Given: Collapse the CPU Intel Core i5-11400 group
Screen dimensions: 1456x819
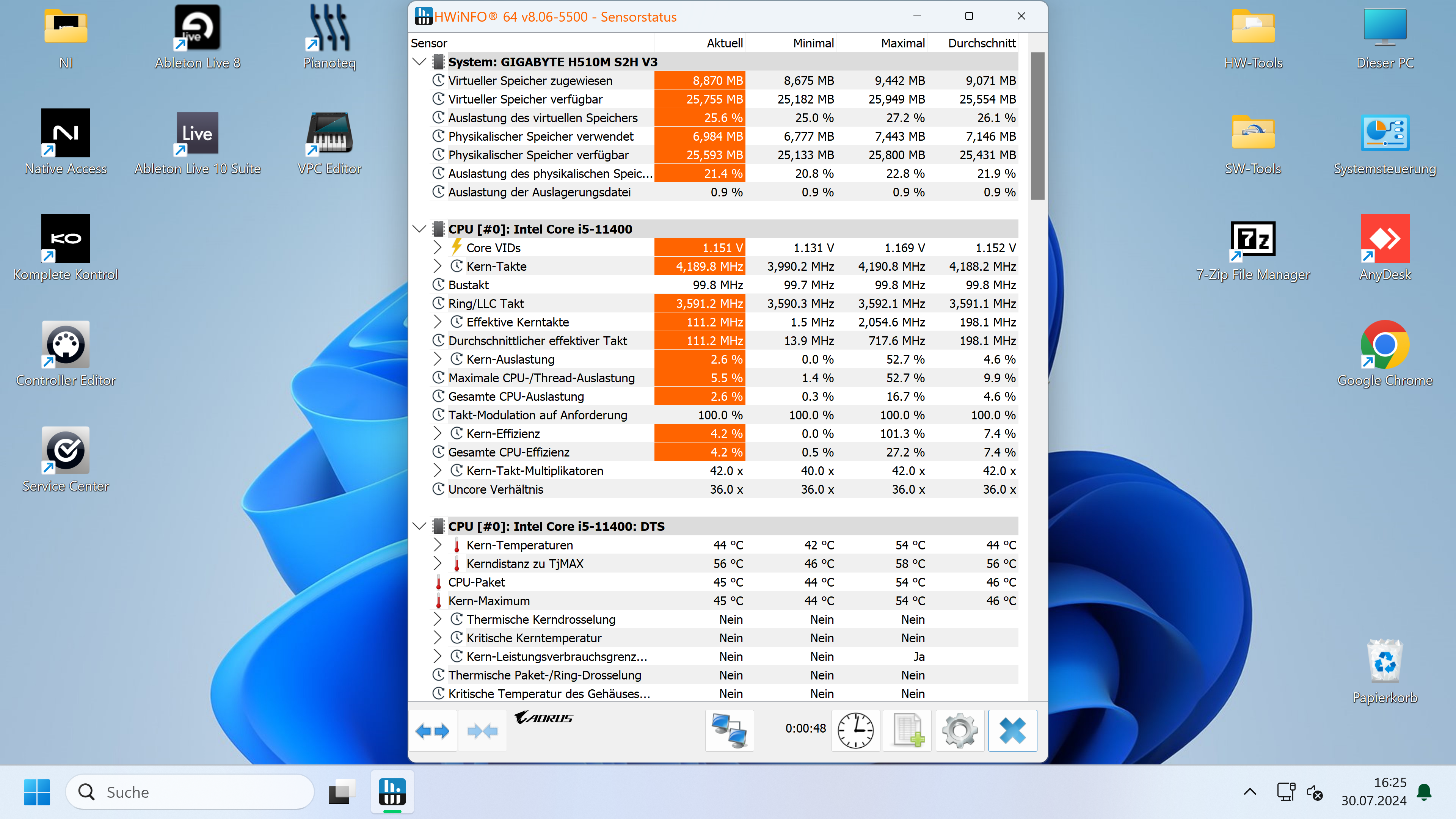Looking at the screenshot, I should pyautogui.click(x=419, y=229).
